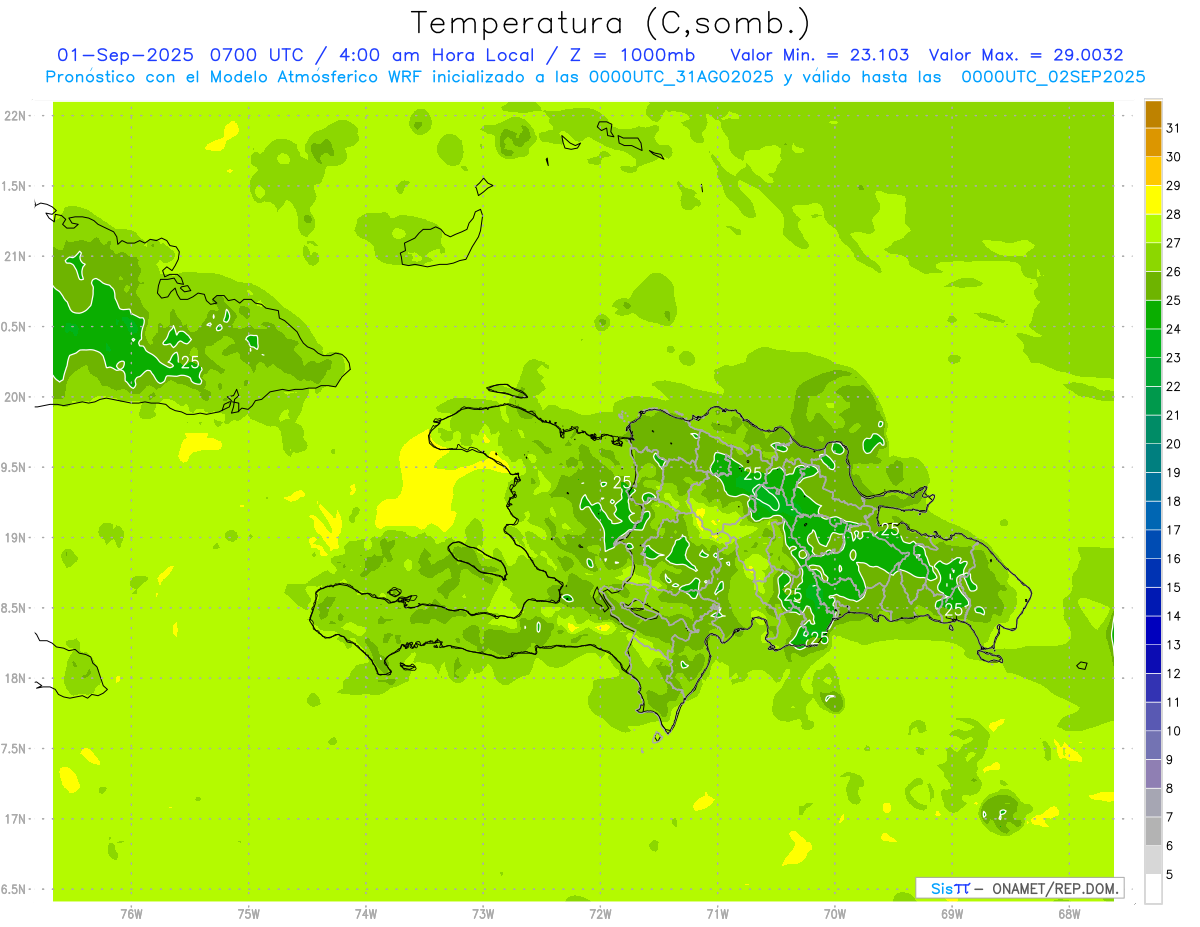Screen dimensions: 1200x927
Task: Click the "75W" longitude label
Action: (x=248, y=913)
